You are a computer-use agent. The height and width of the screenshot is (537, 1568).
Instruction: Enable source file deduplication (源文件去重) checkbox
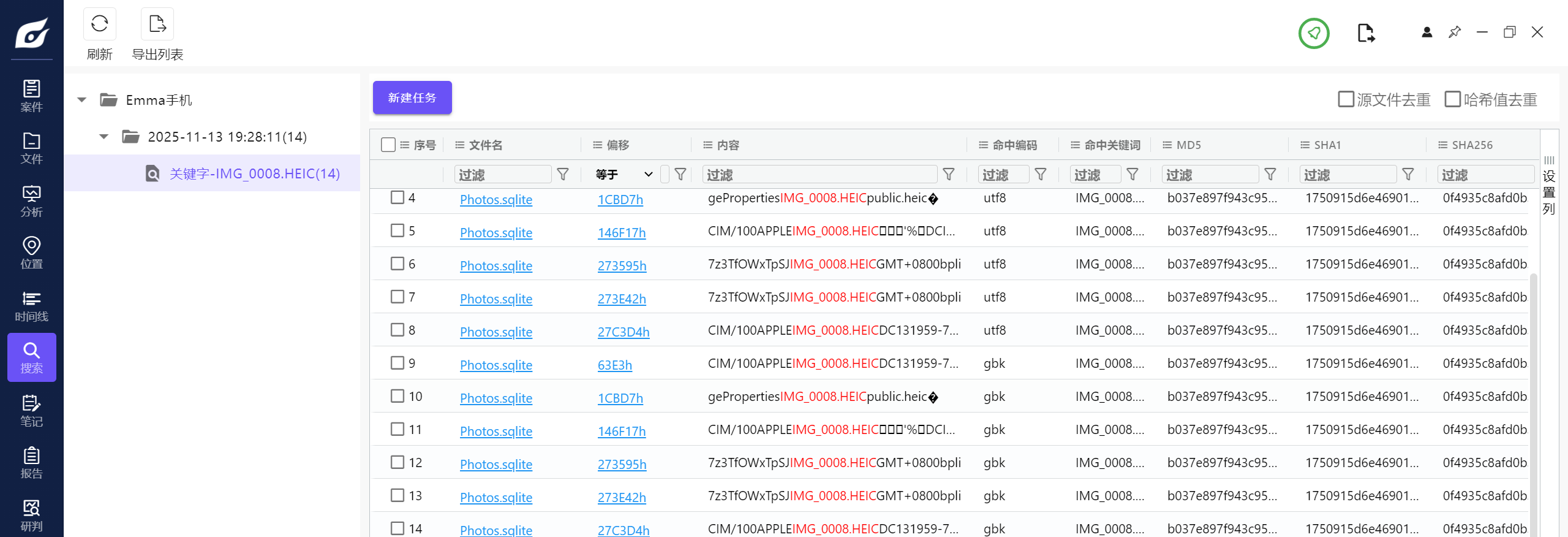(1346, 99)
